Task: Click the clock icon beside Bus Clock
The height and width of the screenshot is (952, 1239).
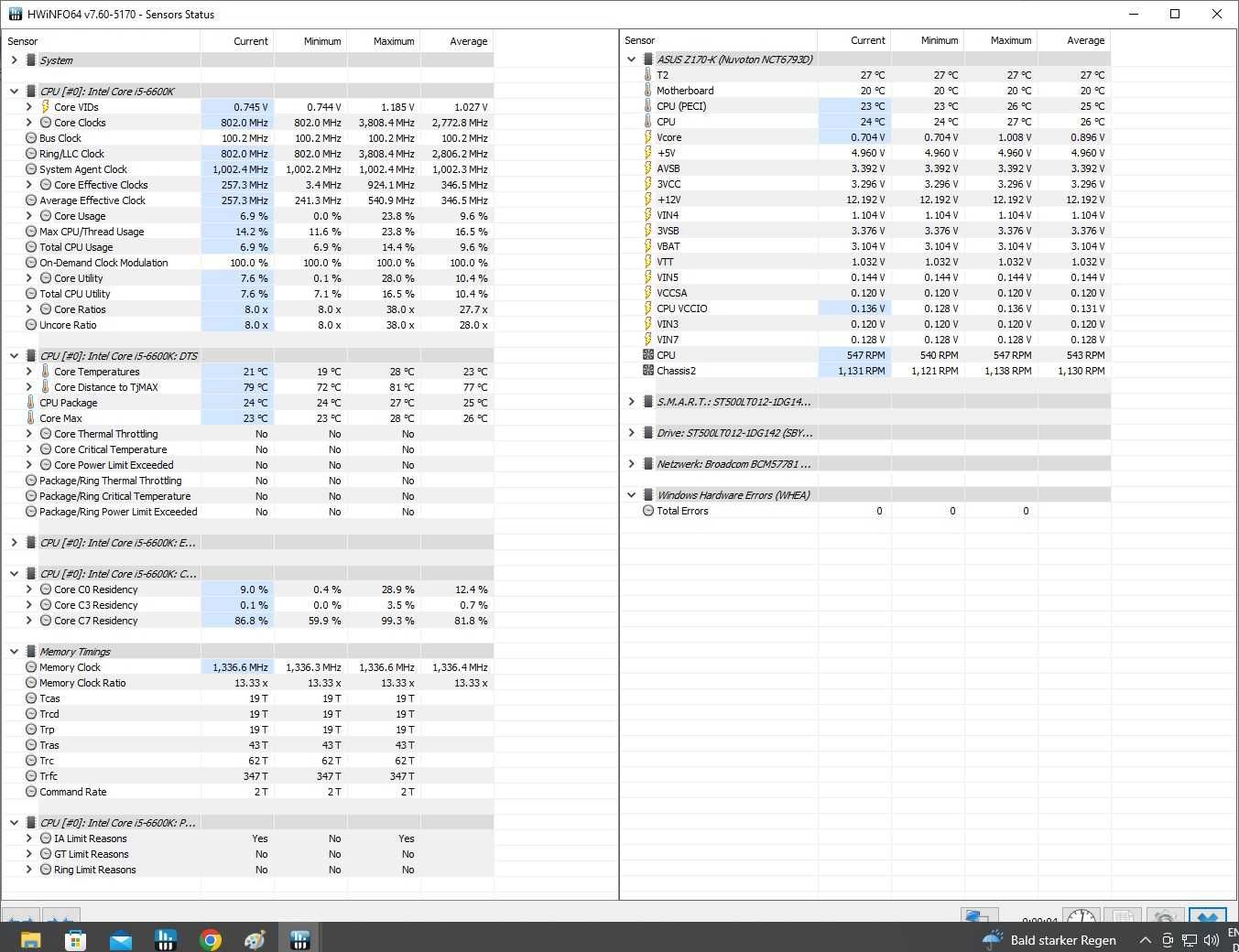Action: click(31, 138)
